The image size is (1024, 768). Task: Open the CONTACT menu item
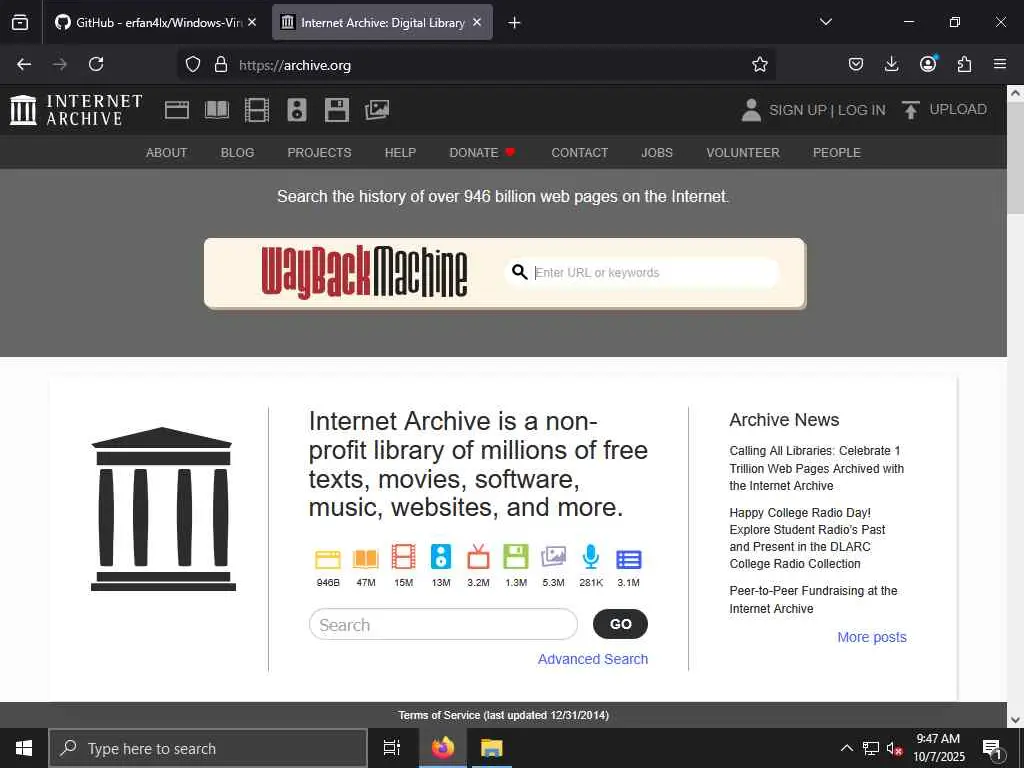[x=579, y=153]
